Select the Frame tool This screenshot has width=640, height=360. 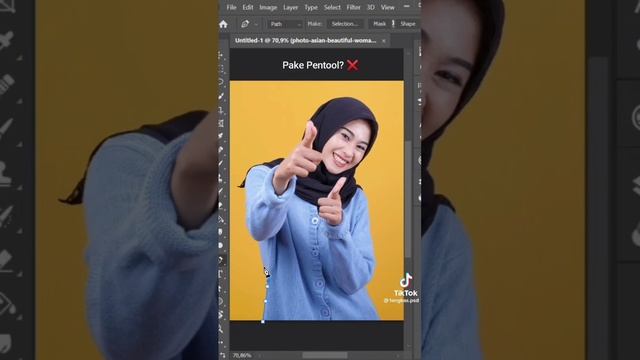(221, 123)
